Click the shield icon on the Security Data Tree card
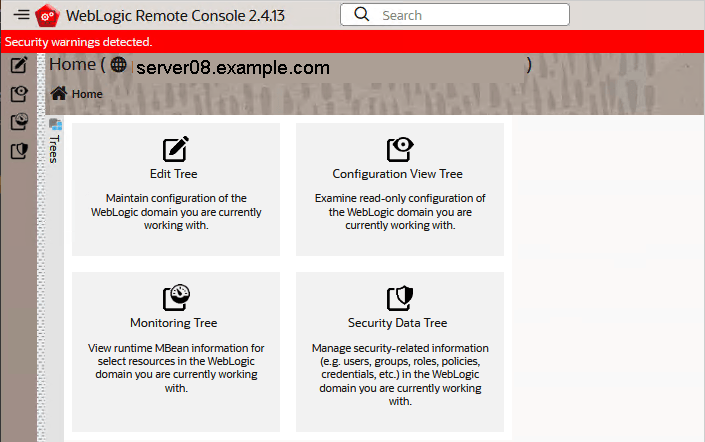 (400, 298)
